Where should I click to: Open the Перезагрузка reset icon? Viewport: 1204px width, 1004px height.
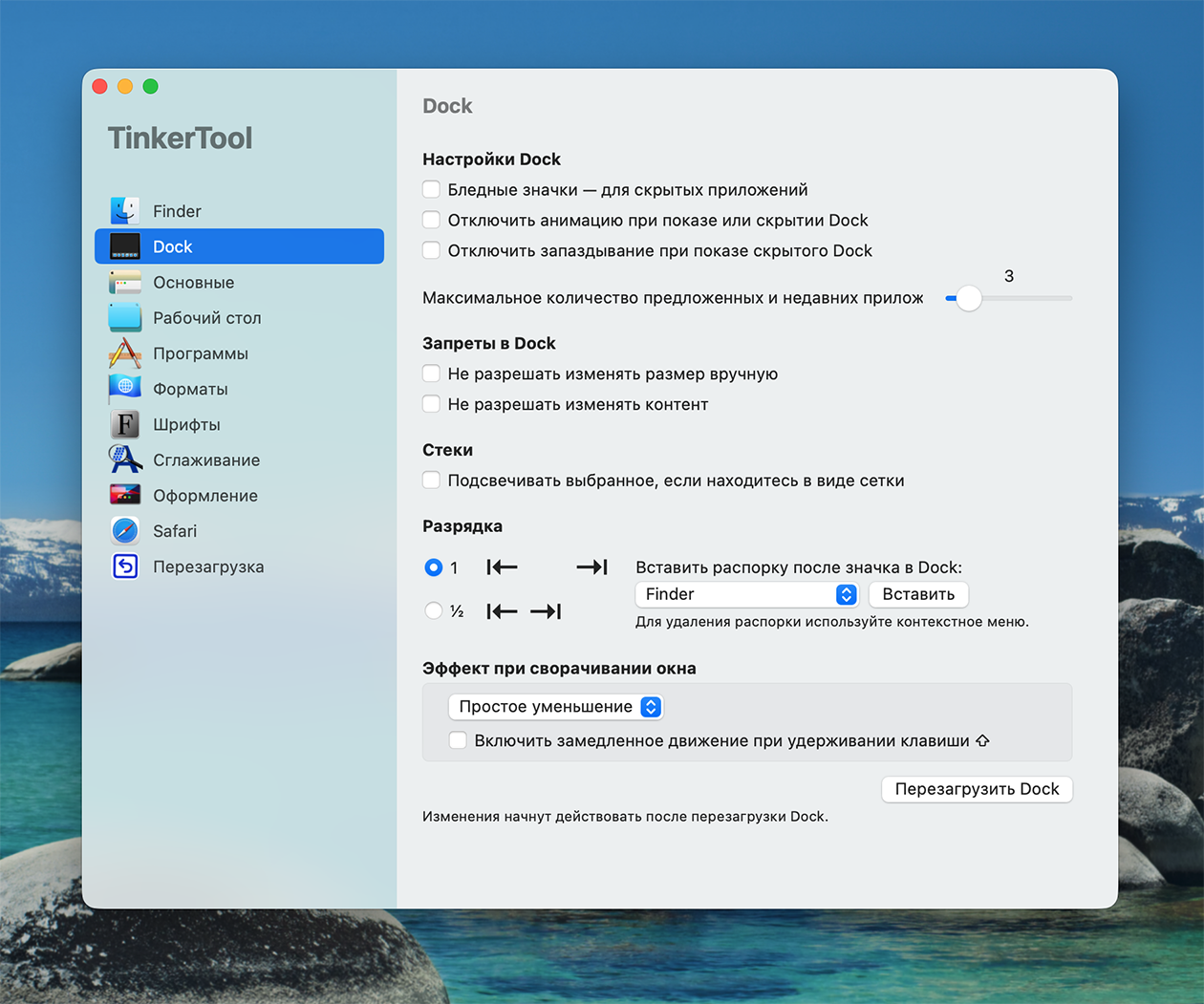point(125,566)
